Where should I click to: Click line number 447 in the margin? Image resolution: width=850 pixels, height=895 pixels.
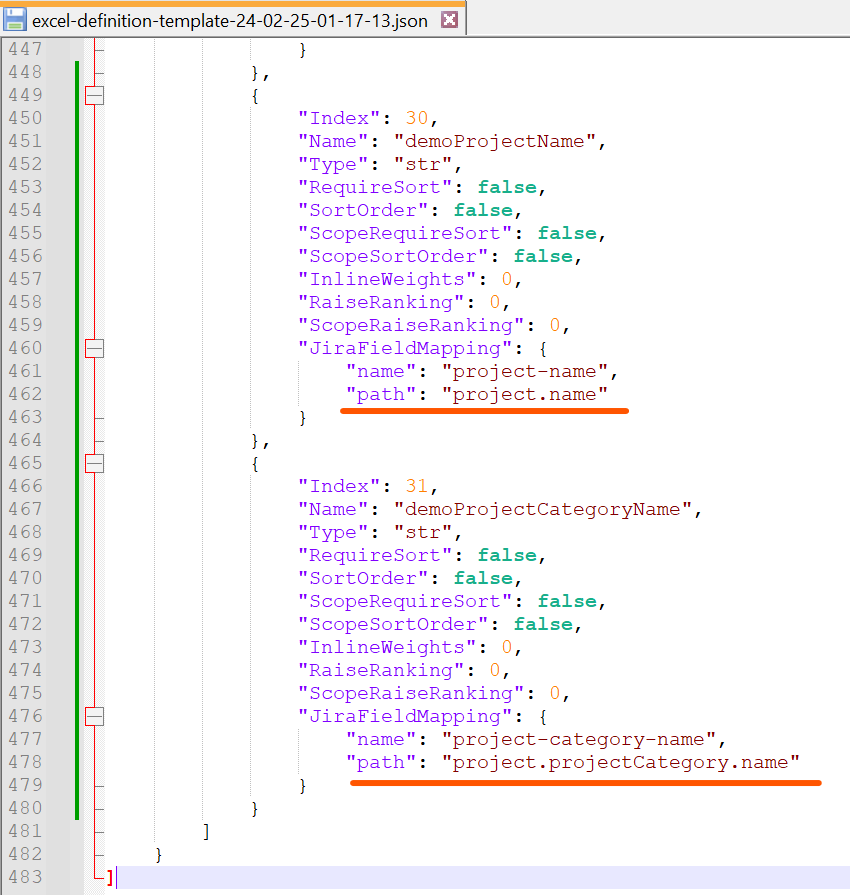click(25, 49)
